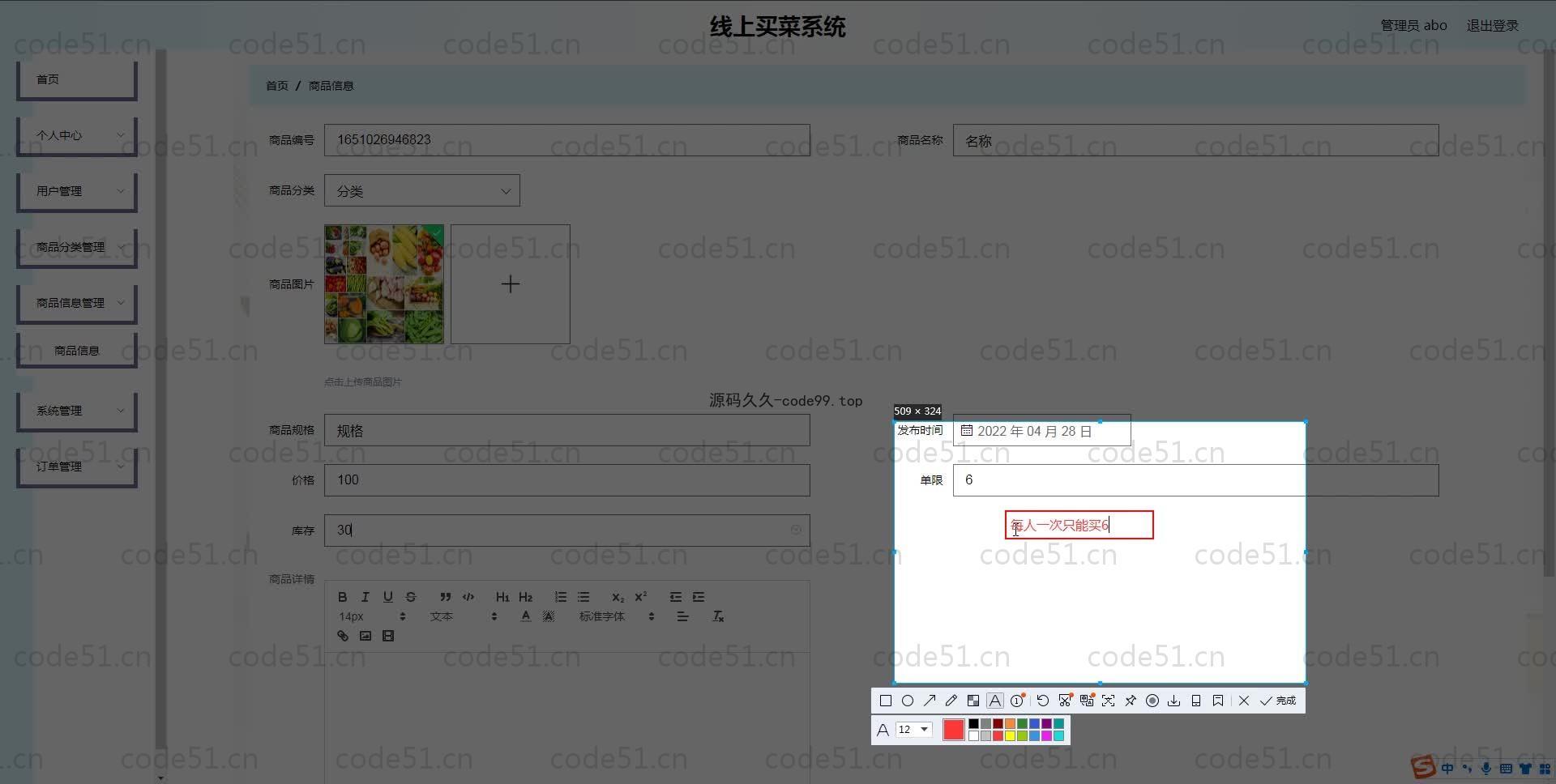This screenshot has height=784, width=1556.
Task: Click the vegetables product image thumbnail
Action: pos(384,284)
